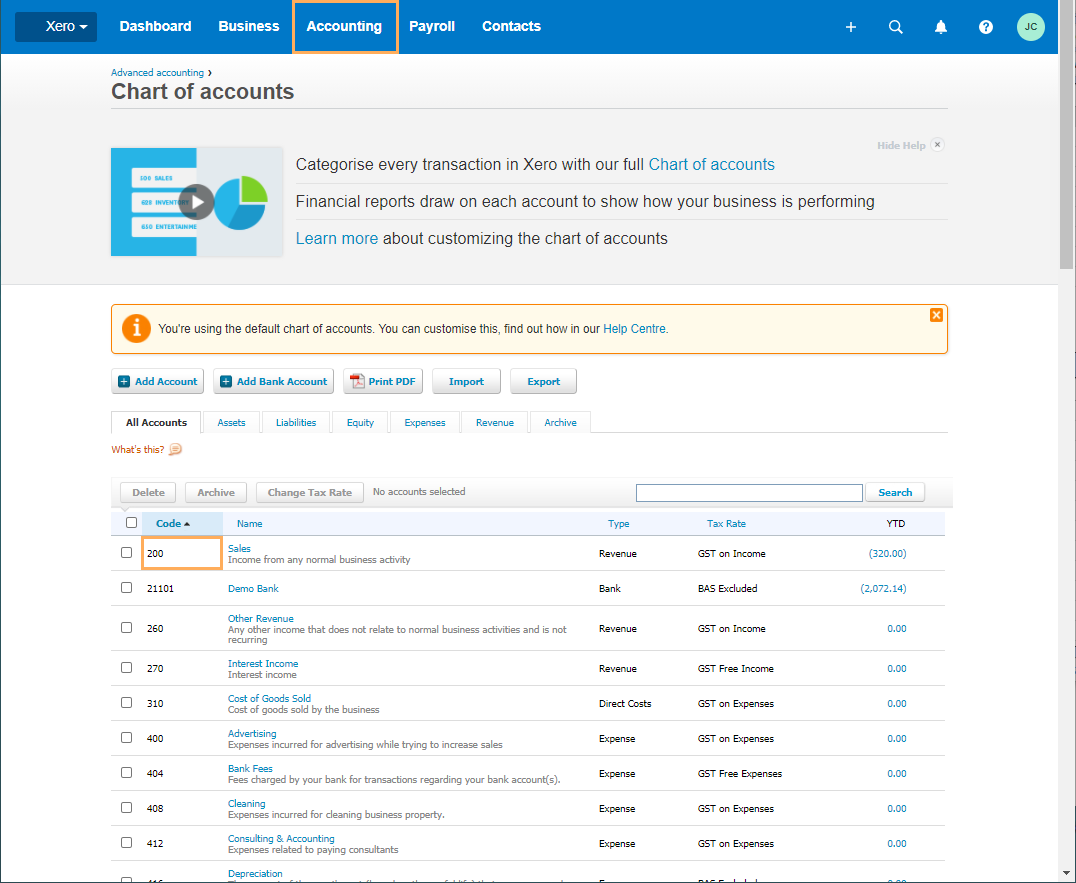The height and width of the screenshot is (883, 1076).
Task: Select the Interest Income checkbox
Action: coord(126,667)
